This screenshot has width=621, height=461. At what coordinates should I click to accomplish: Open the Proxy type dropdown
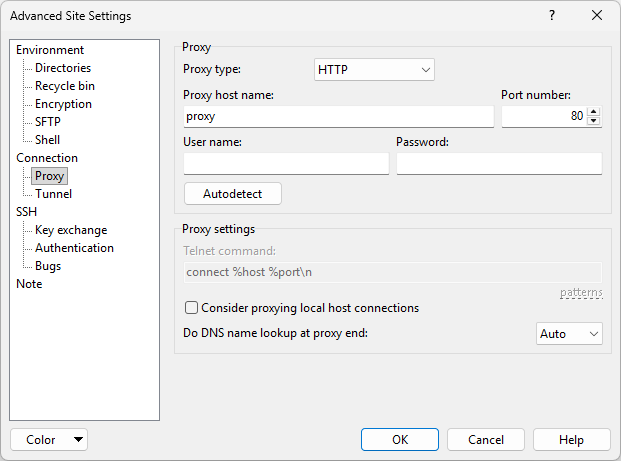374,70
